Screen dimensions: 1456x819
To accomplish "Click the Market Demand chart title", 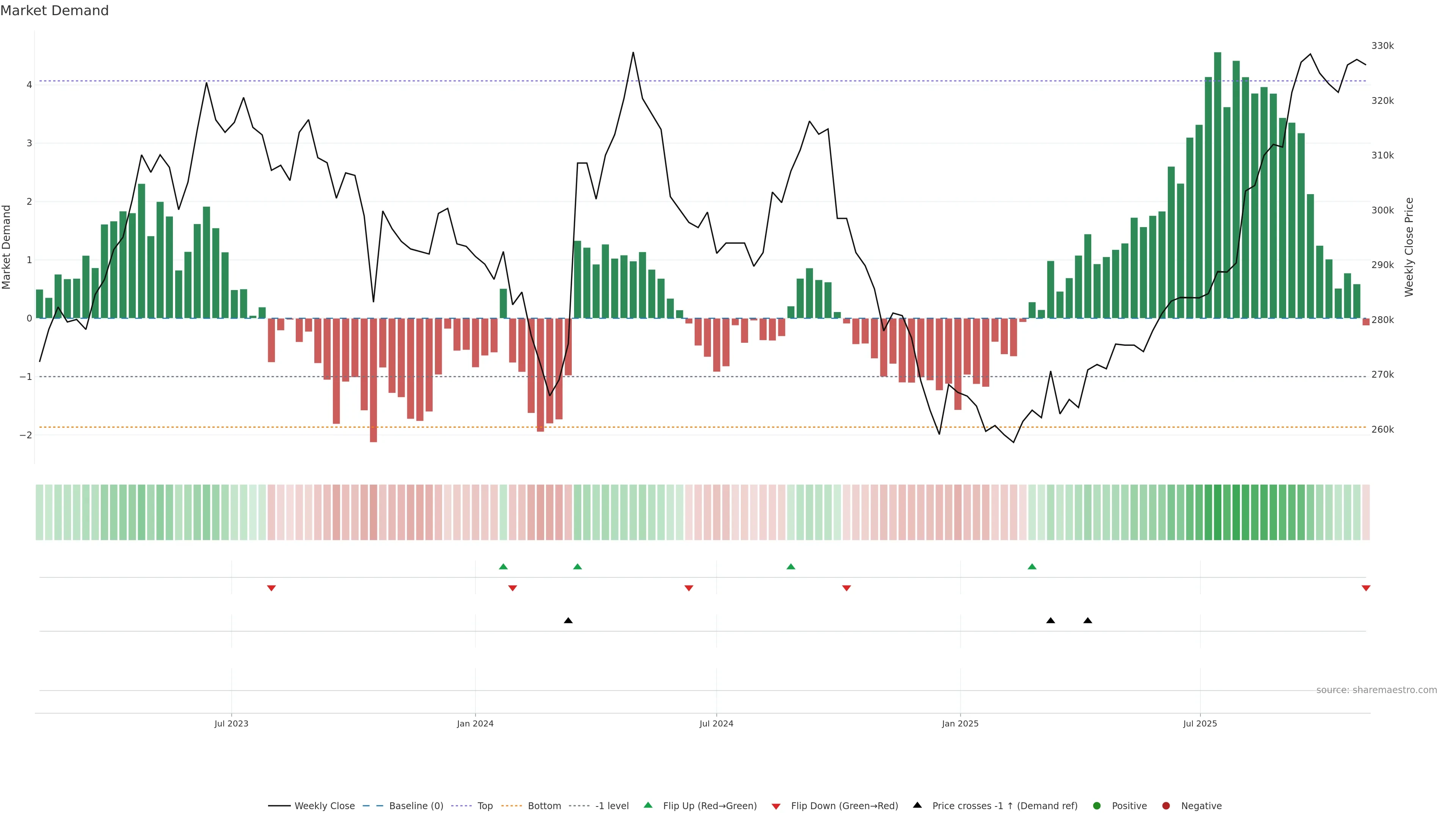I will click(54, 11).
